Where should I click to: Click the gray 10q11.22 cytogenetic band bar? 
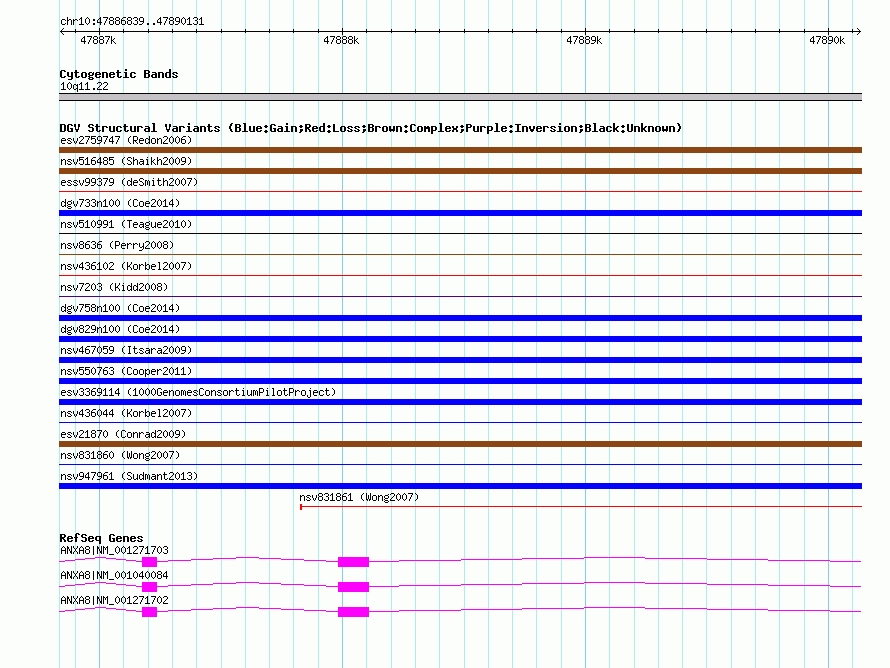[460, 97]
